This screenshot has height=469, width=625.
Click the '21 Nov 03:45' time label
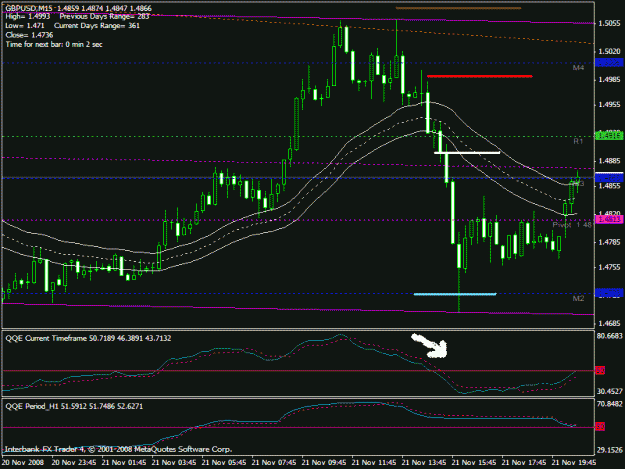(x=174, y=463)
